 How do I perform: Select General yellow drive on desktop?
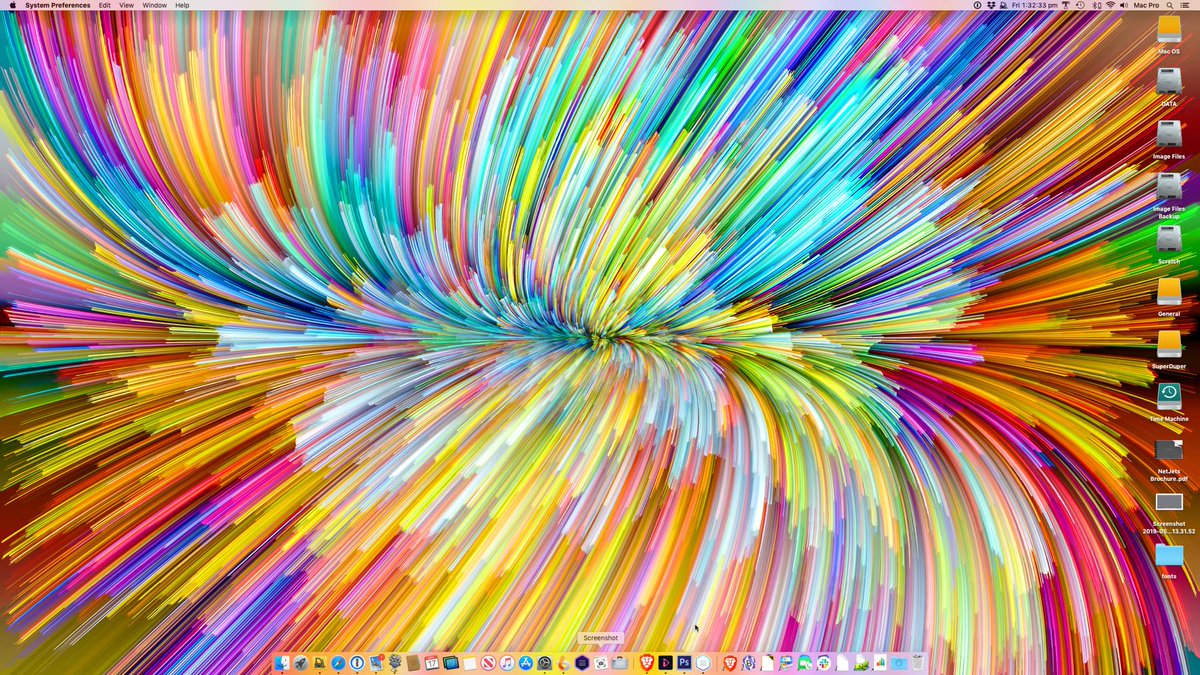(1169, 291)
